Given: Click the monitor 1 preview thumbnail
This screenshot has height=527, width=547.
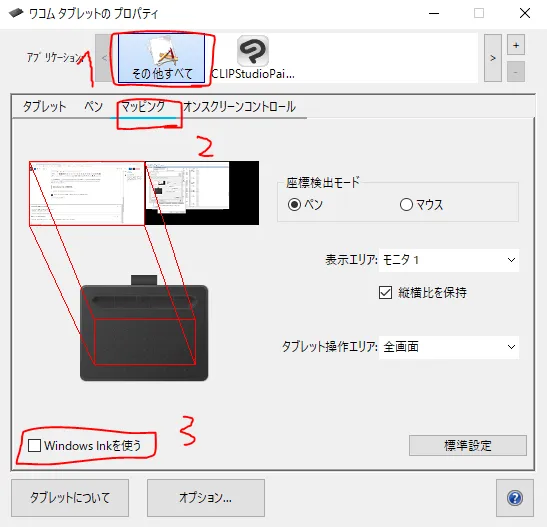Looking at the screenshot, I should pos(87,193).
